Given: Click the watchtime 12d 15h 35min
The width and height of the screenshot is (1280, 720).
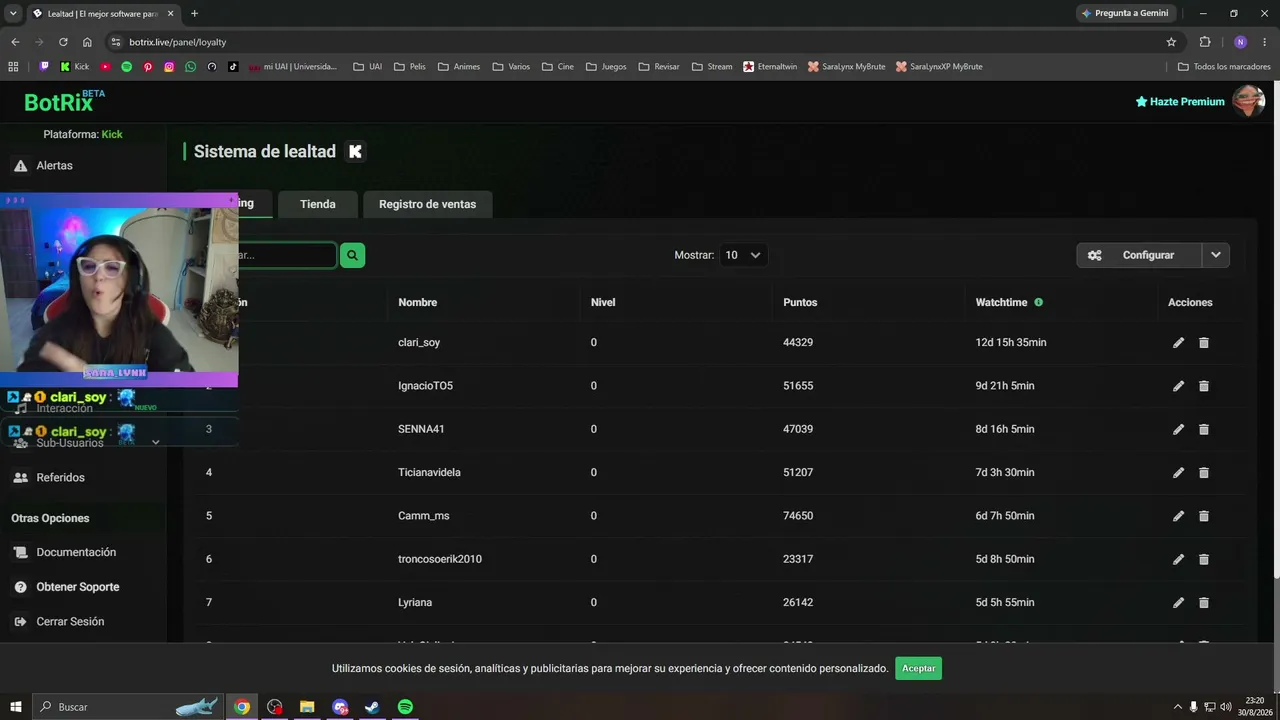Looking at the screenshot, I should pyautogui.click(x=1011, y=343).
